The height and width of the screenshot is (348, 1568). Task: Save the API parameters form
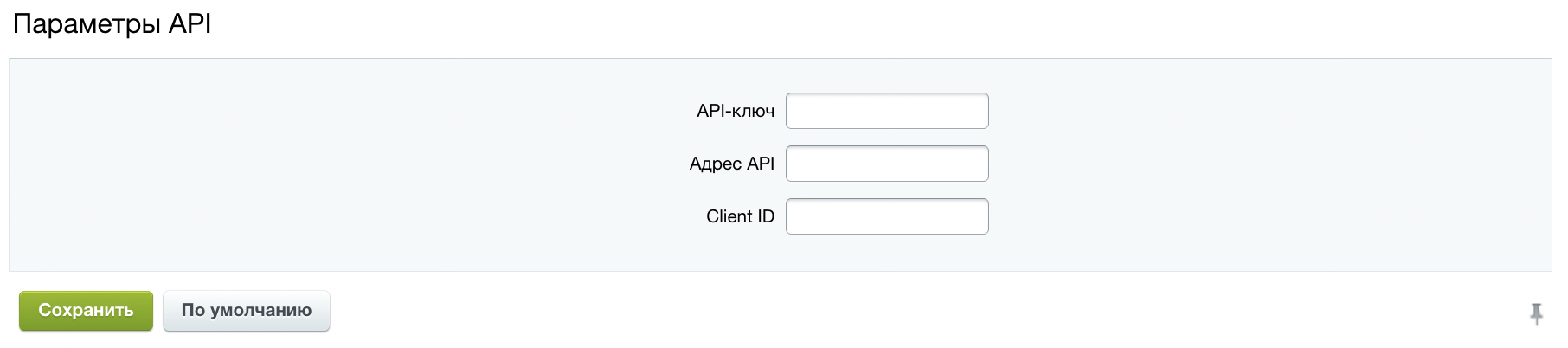coord(86,311)
